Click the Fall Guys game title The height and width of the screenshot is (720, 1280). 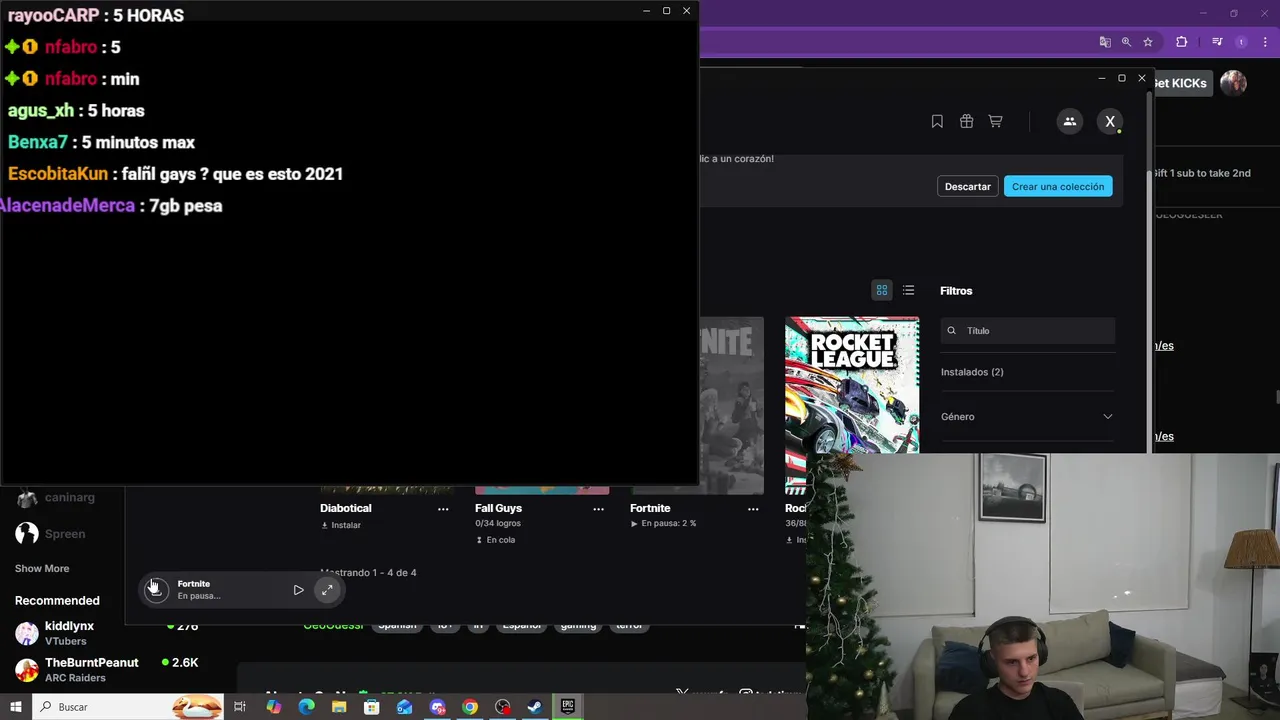498,508
